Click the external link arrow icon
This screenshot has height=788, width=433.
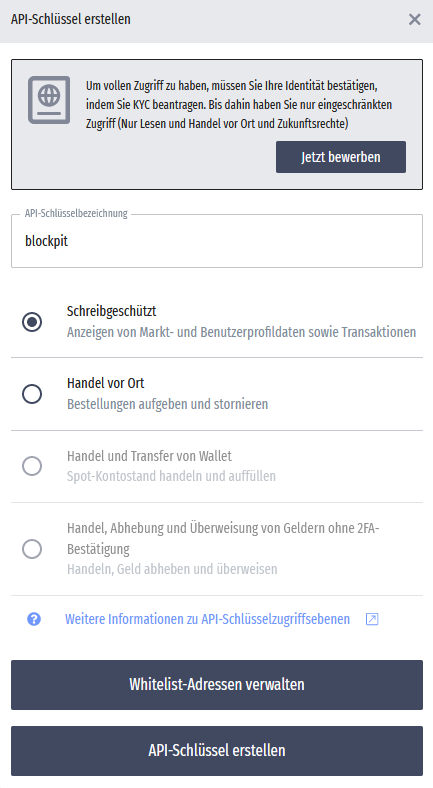(372, 619)
